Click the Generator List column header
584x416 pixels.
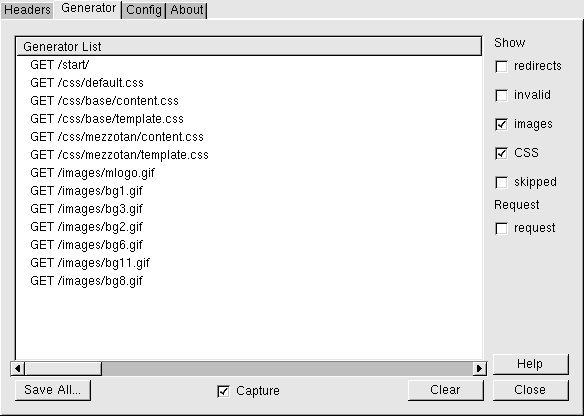(x=249, y=47)
